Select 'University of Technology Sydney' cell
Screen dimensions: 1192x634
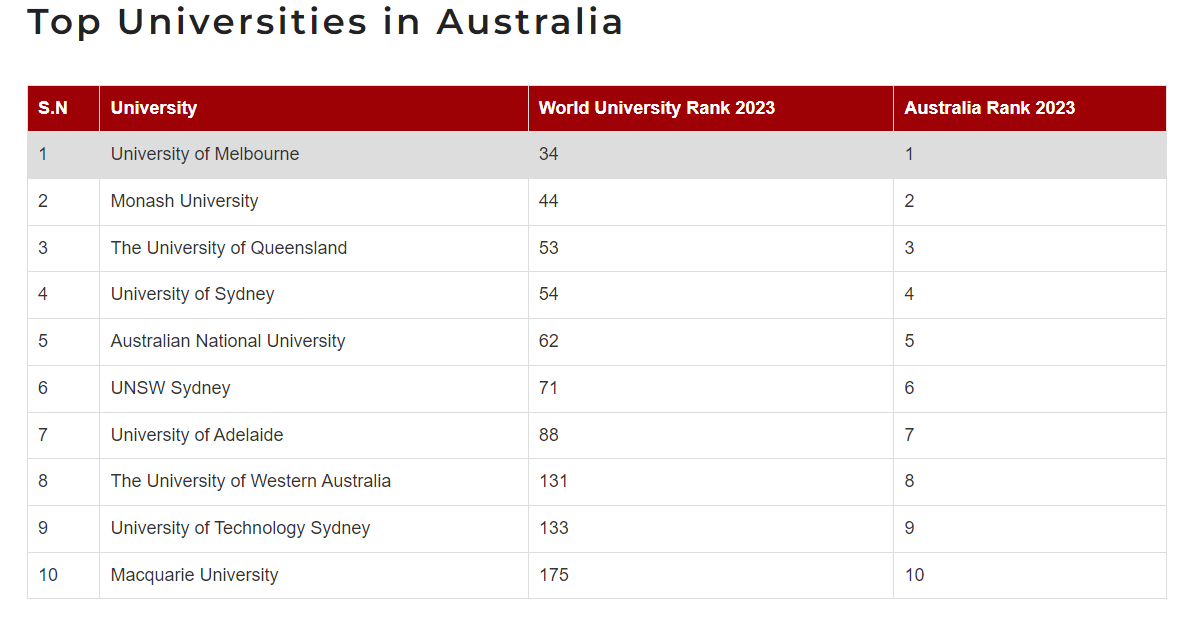click(x=240, y=528)
